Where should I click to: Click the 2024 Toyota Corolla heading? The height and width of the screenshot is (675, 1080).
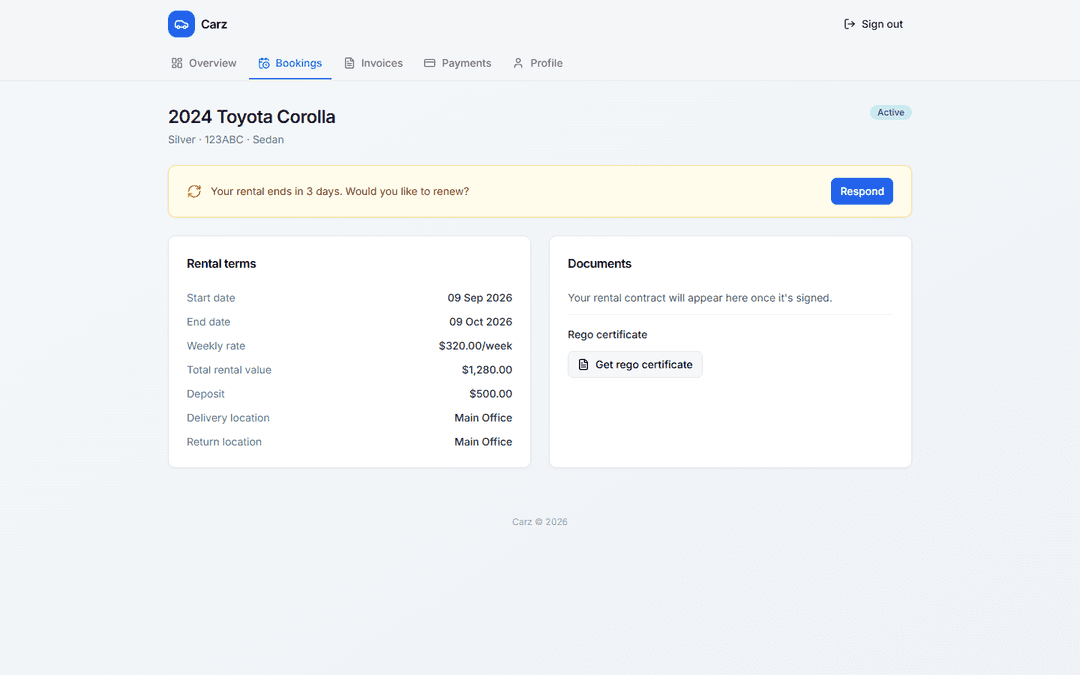point(251,116)
